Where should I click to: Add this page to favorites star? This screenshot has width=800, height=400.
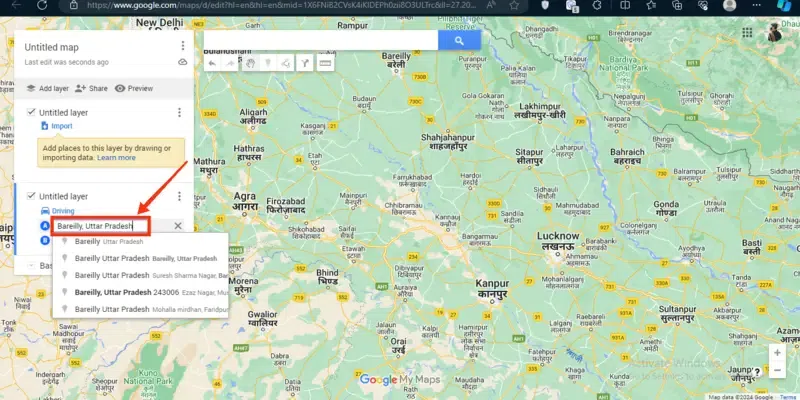point(514,5)
